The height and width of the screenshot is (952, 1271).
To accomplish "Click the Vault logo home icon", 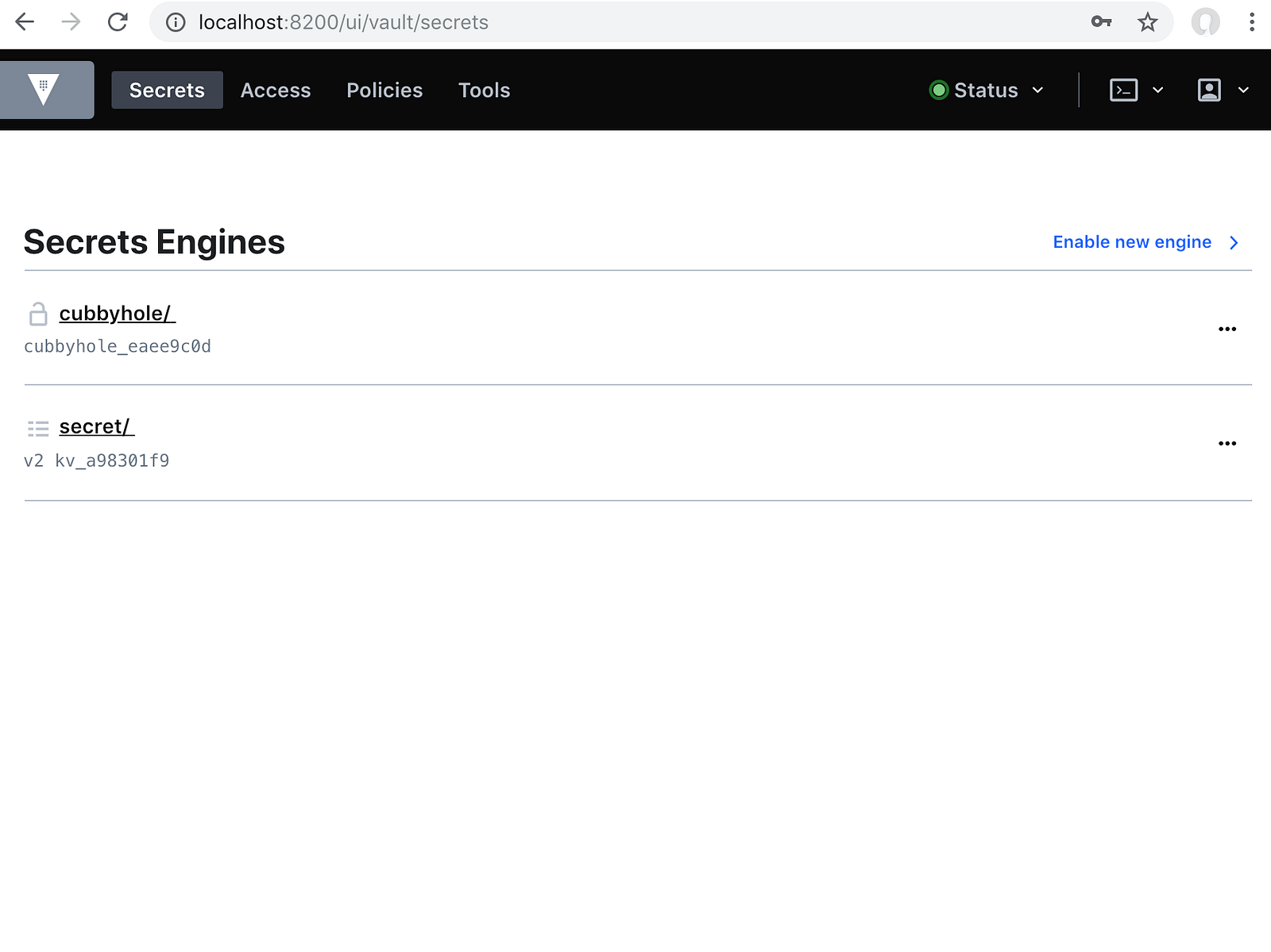I will (44, 90).
